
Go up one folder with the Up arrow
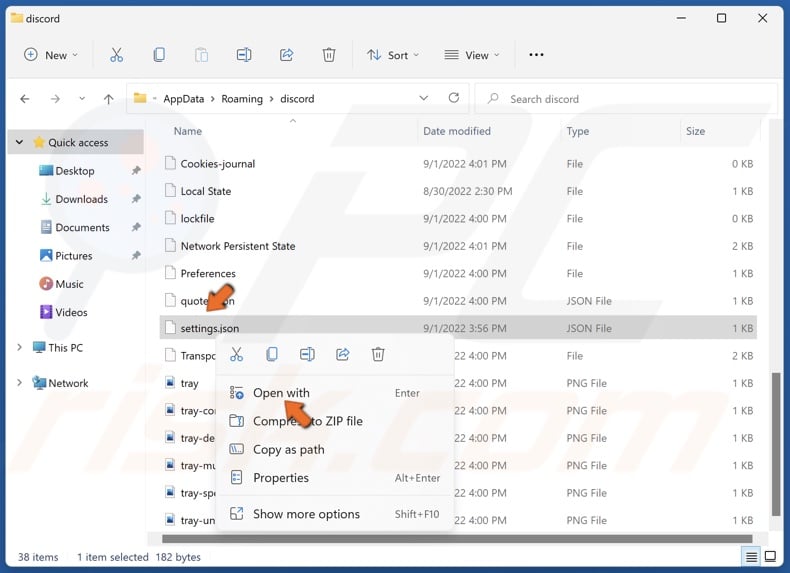click(x=109, y=99)
